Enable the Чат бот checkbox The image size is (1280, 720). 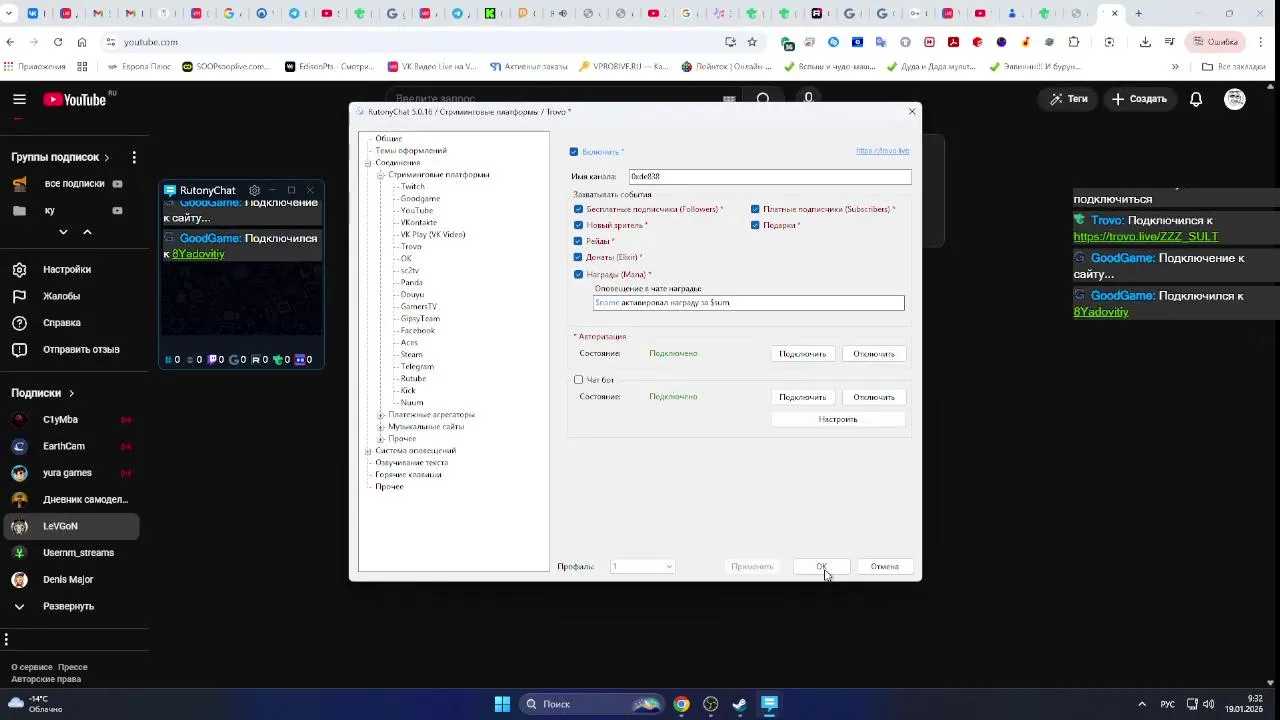pos(578,380)
